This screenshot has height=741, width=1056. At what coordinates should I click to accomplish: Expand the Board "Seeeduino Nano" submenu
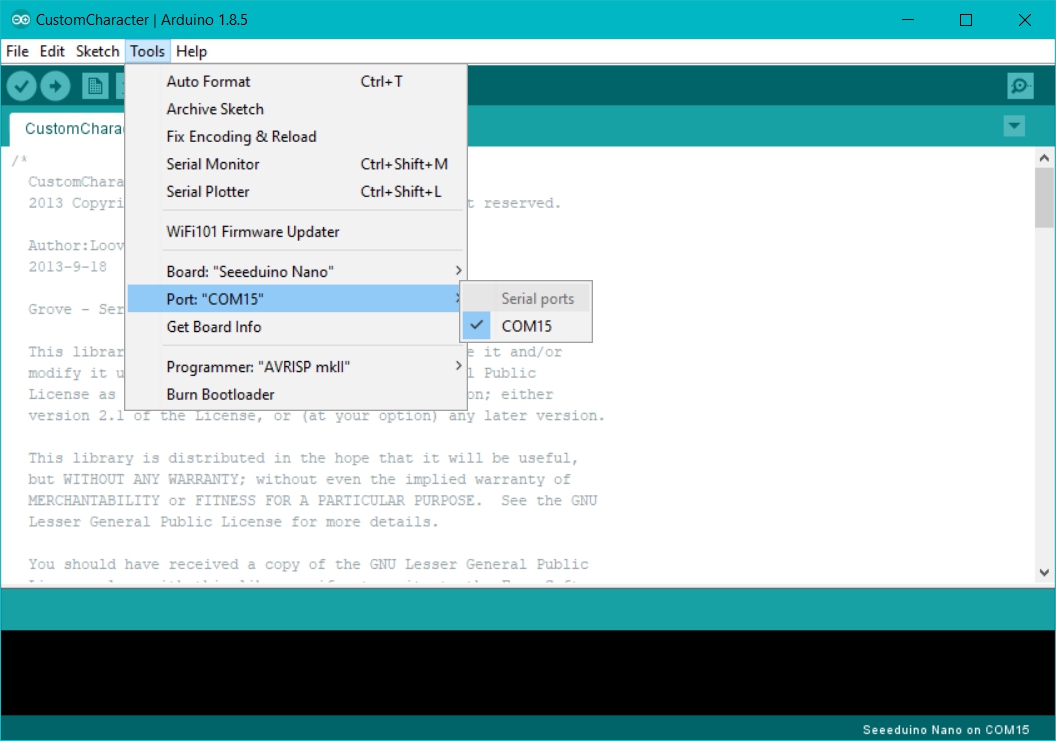(296, 271)
